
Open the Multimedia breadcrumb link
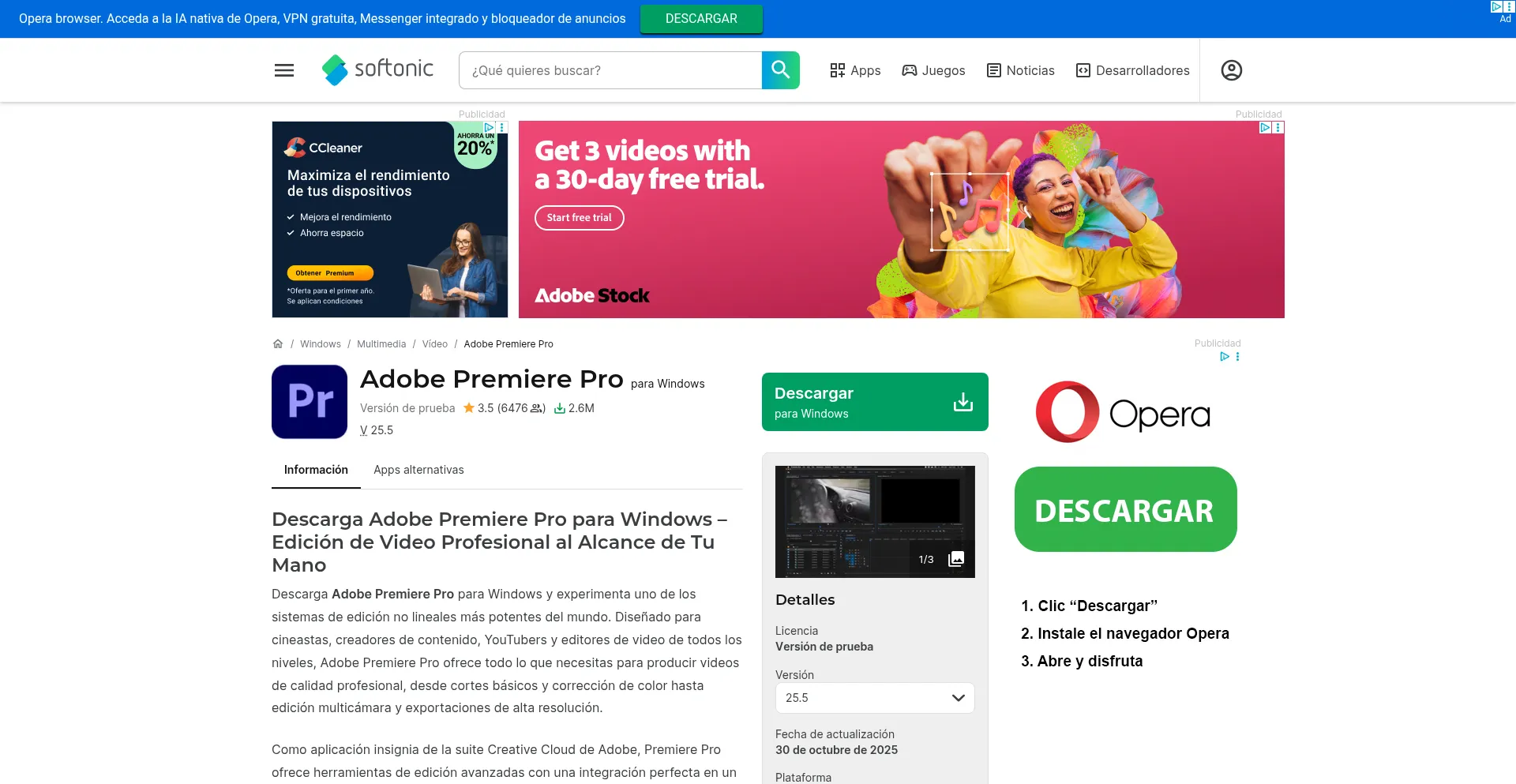pyautogui.click(x=381, y=344)
